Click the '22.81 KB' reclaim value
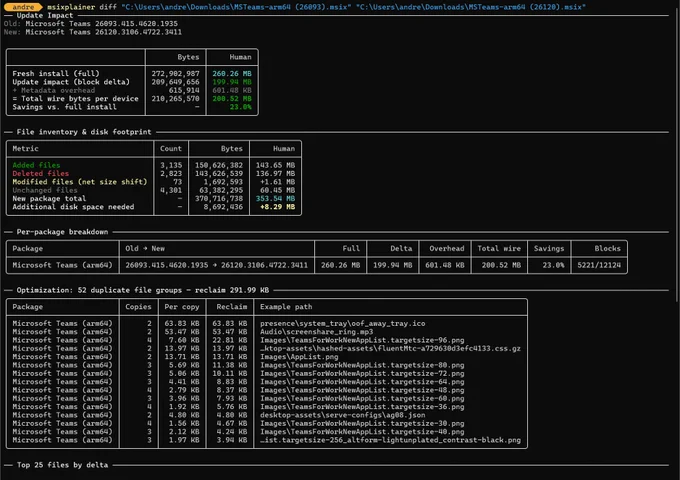Image resolution: width=680 pixels, height=480 pixels. (x=229, y=340)
